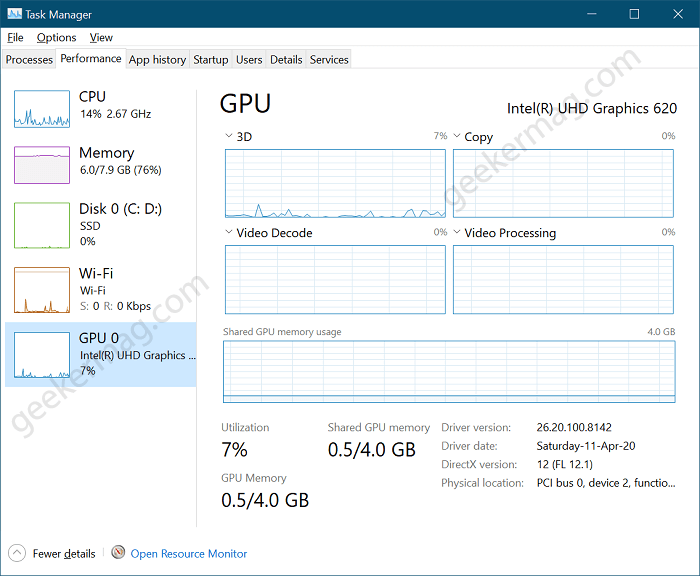Open Resource Monitor link

coord(188,554)
